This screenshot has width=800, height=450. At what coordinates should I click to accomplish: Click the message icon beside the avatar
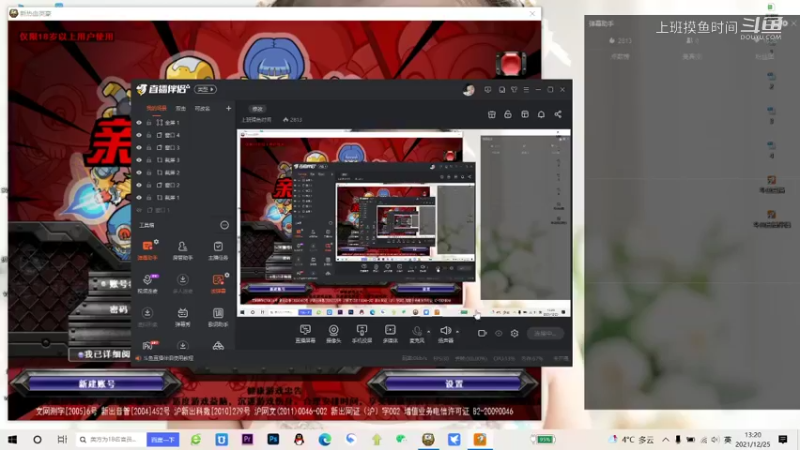pyautogui.click(x=488, y=90)
